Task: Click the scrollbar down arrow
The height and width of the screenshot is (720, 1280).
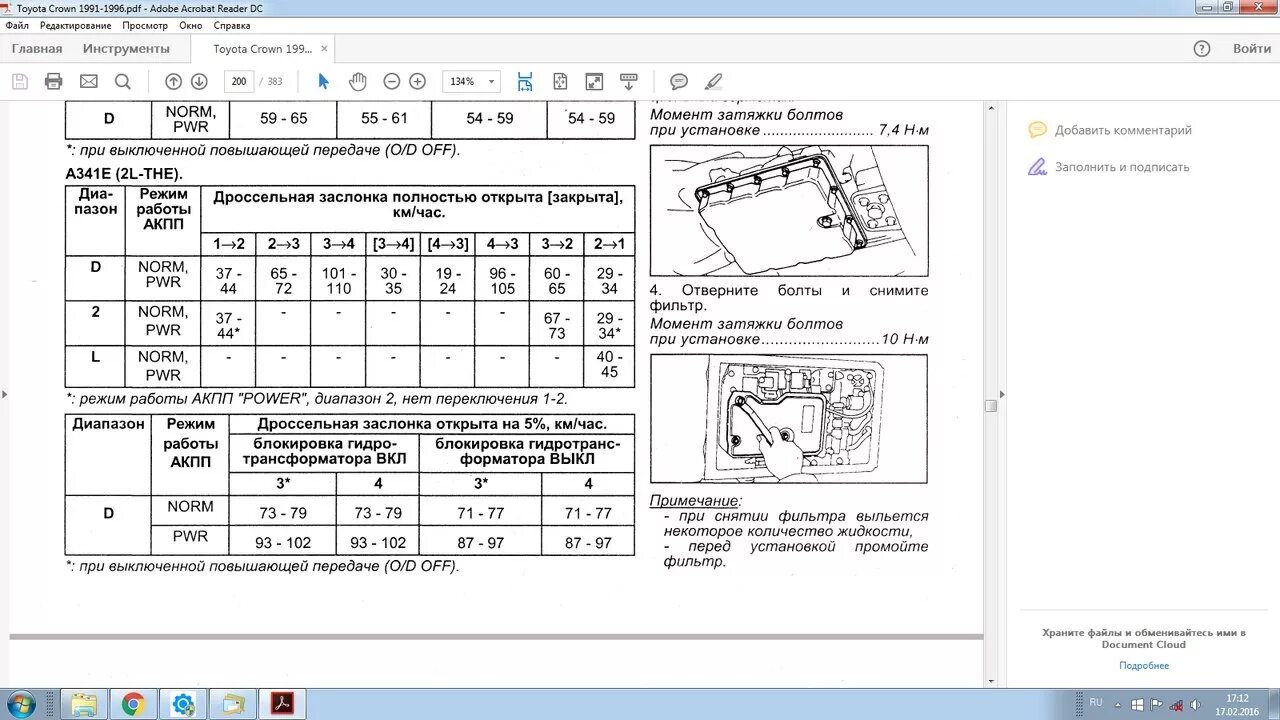Action: click(x=990, y=681)
